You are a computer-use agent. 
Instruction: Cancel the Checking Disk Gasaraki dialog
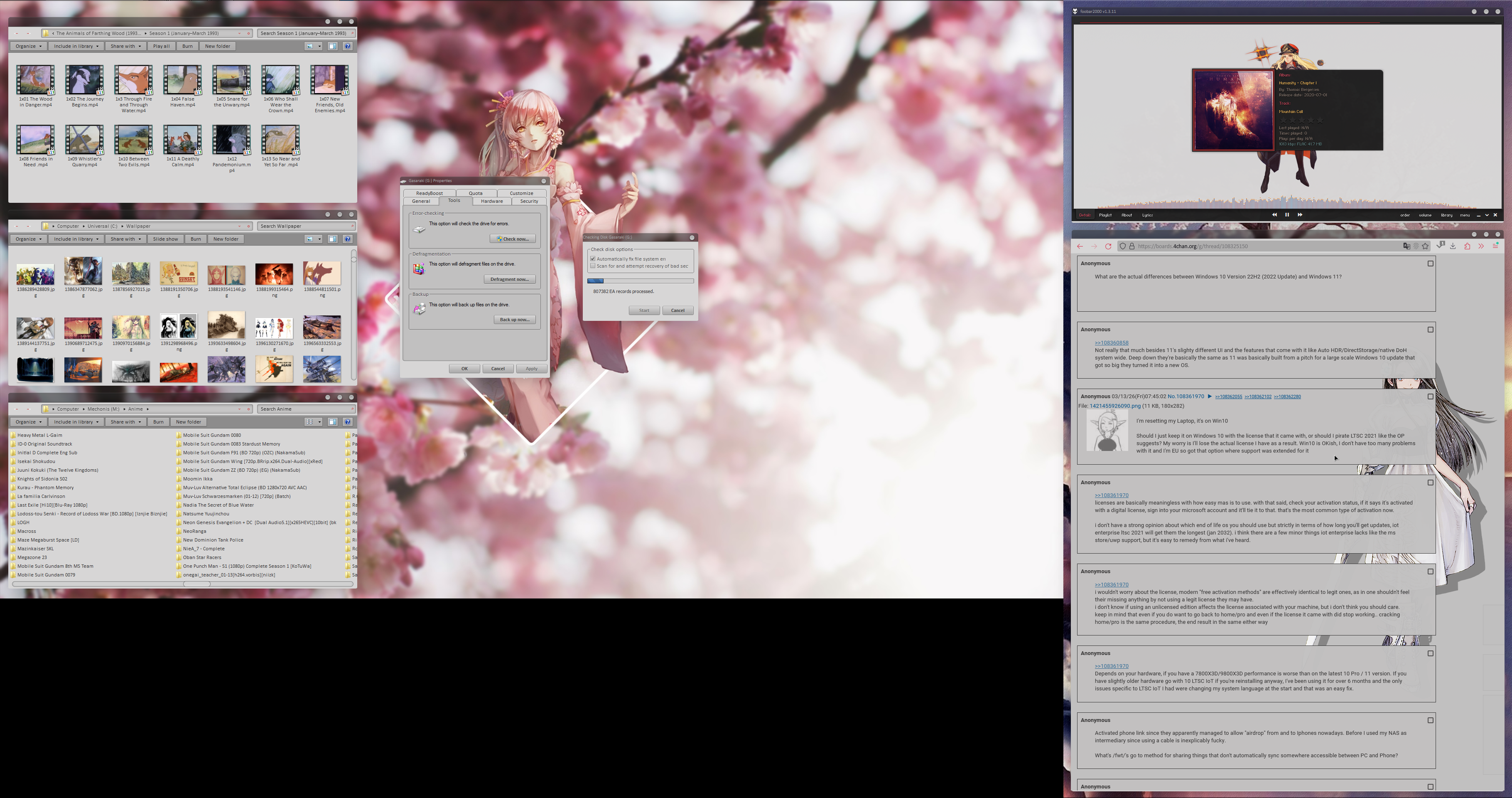[677, 310]
